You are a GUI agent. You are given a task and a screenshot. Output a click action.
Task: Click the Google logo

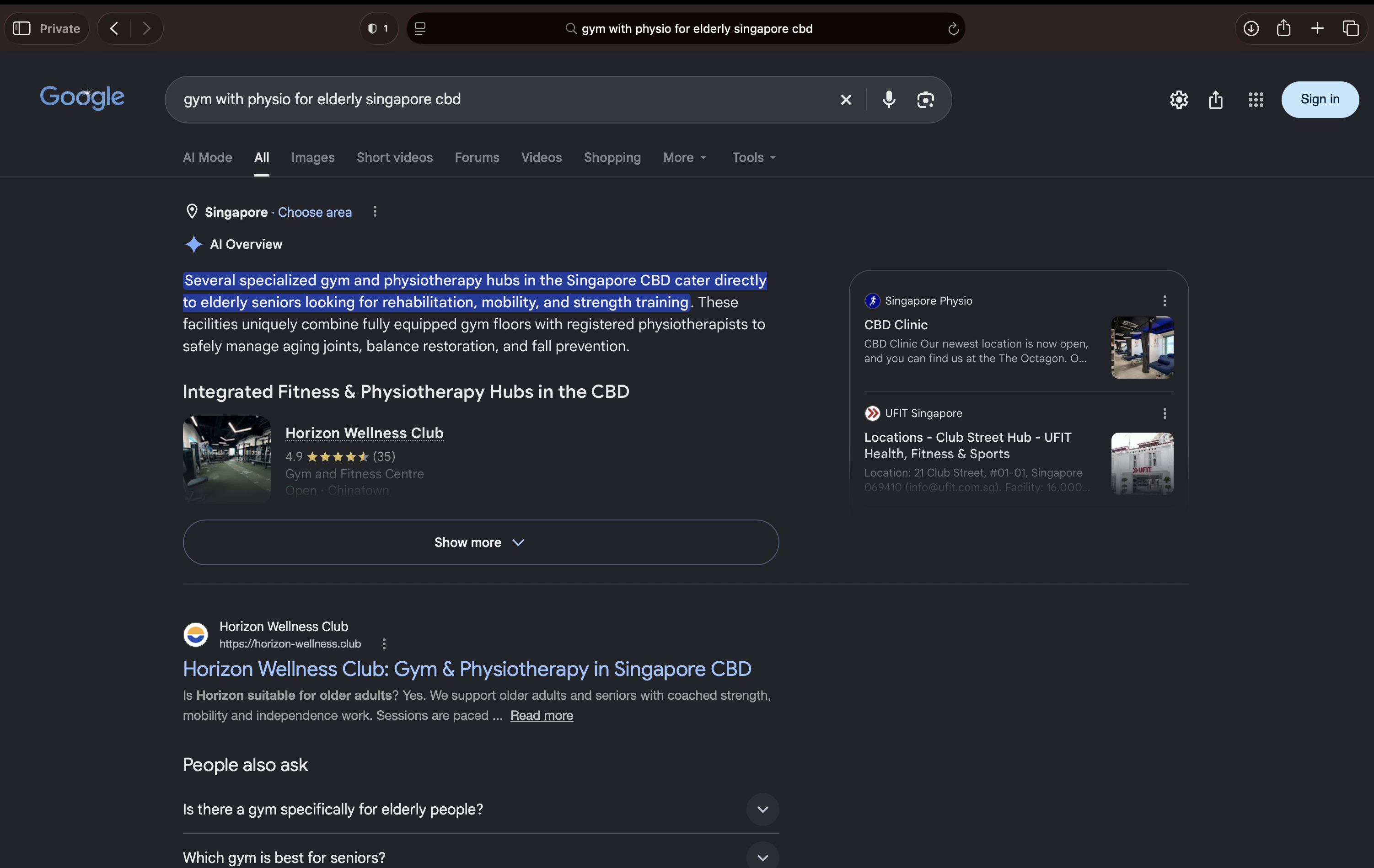(82, 97)
